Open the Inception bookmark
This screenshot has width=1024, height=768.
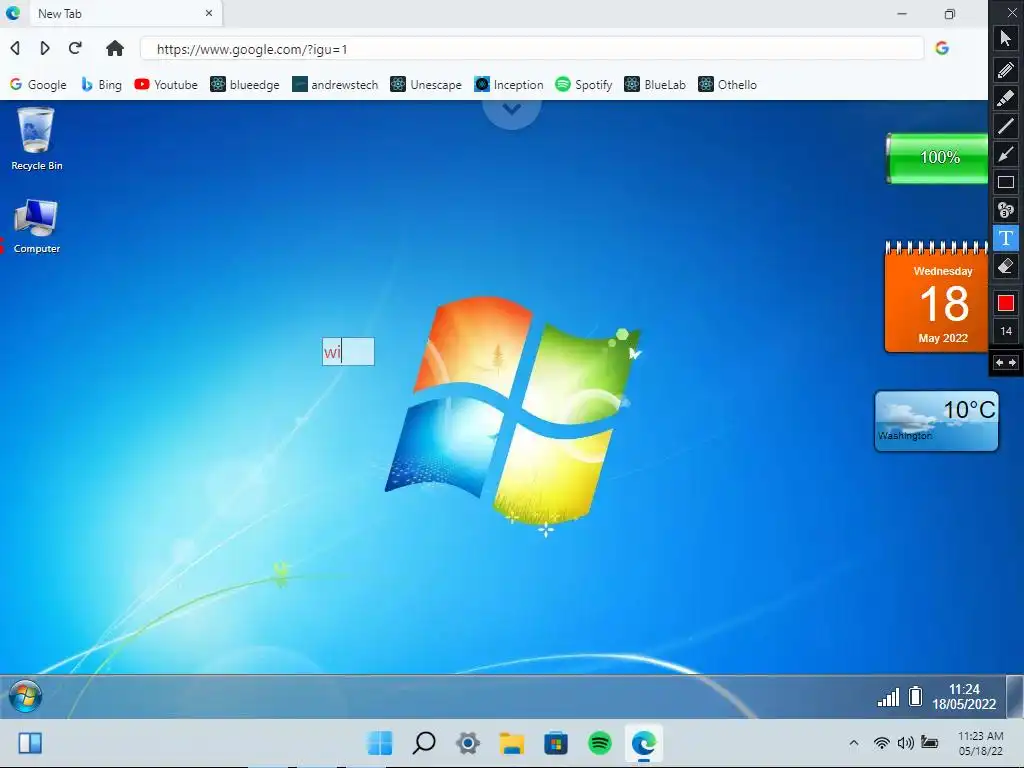click(x=509, y=85)
